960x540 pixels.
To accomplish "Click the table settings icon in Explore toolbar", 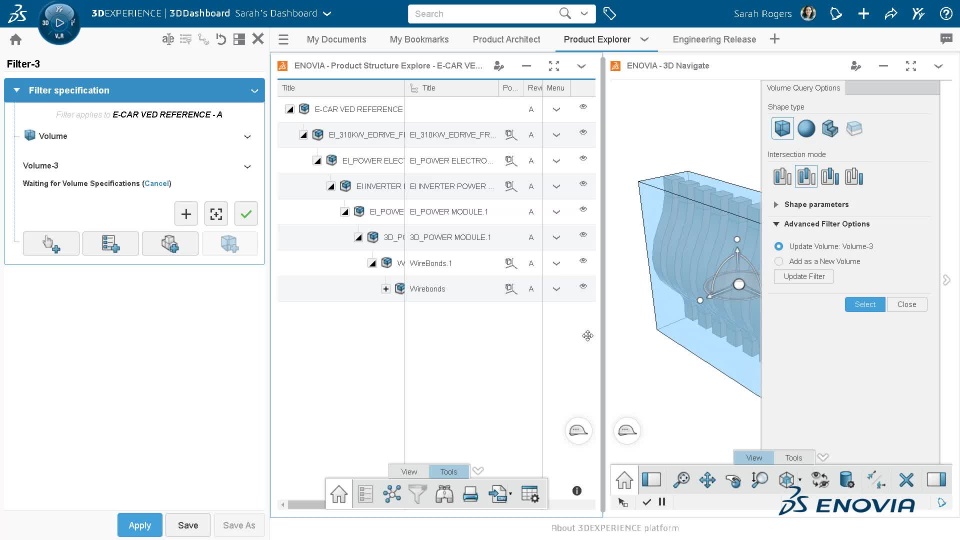I will [x=530, y=493].
